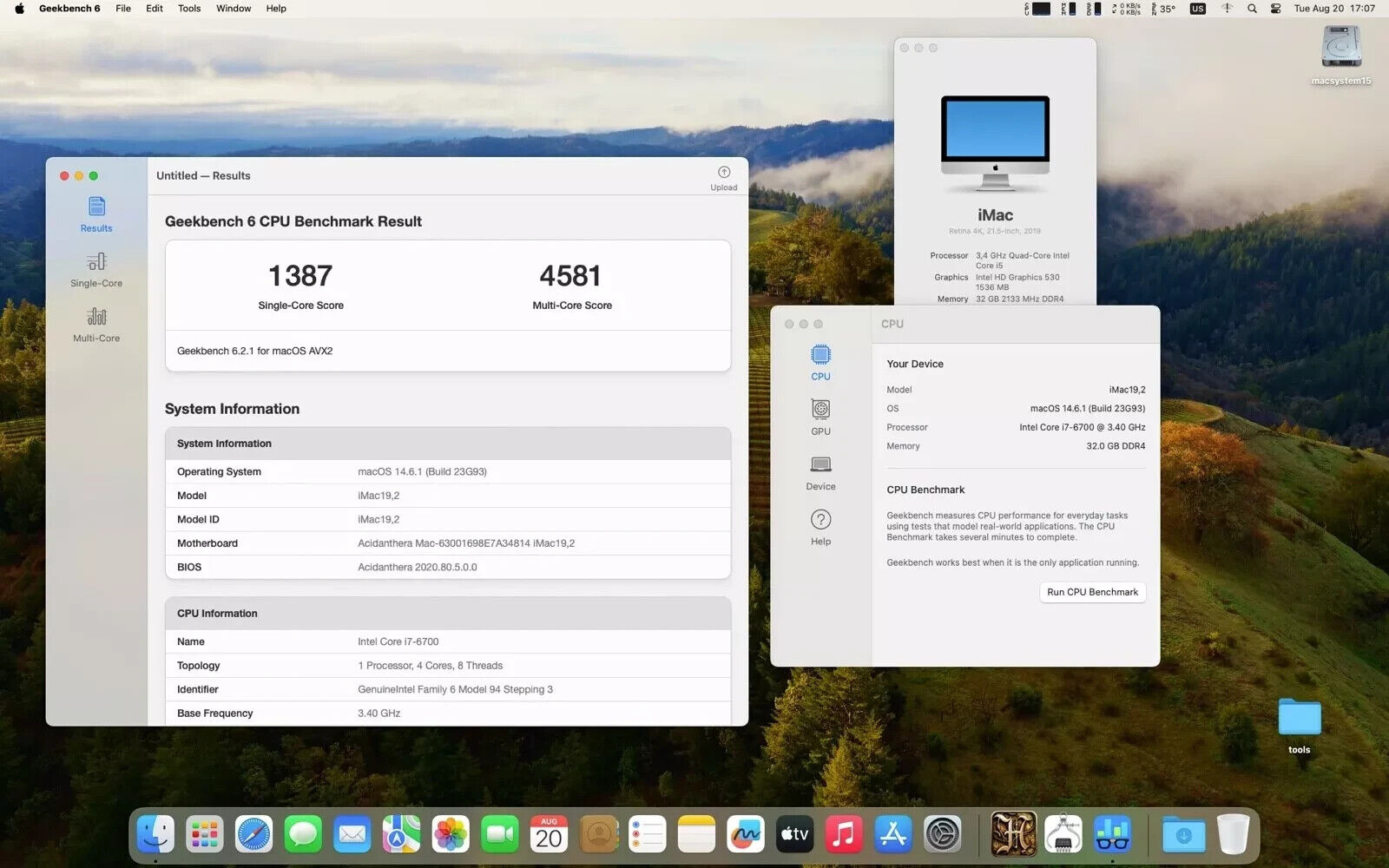1389x868 pixels.
Task: Click Memory 32.0 GB DDR4 value
Action: (x=1116, y=446)
